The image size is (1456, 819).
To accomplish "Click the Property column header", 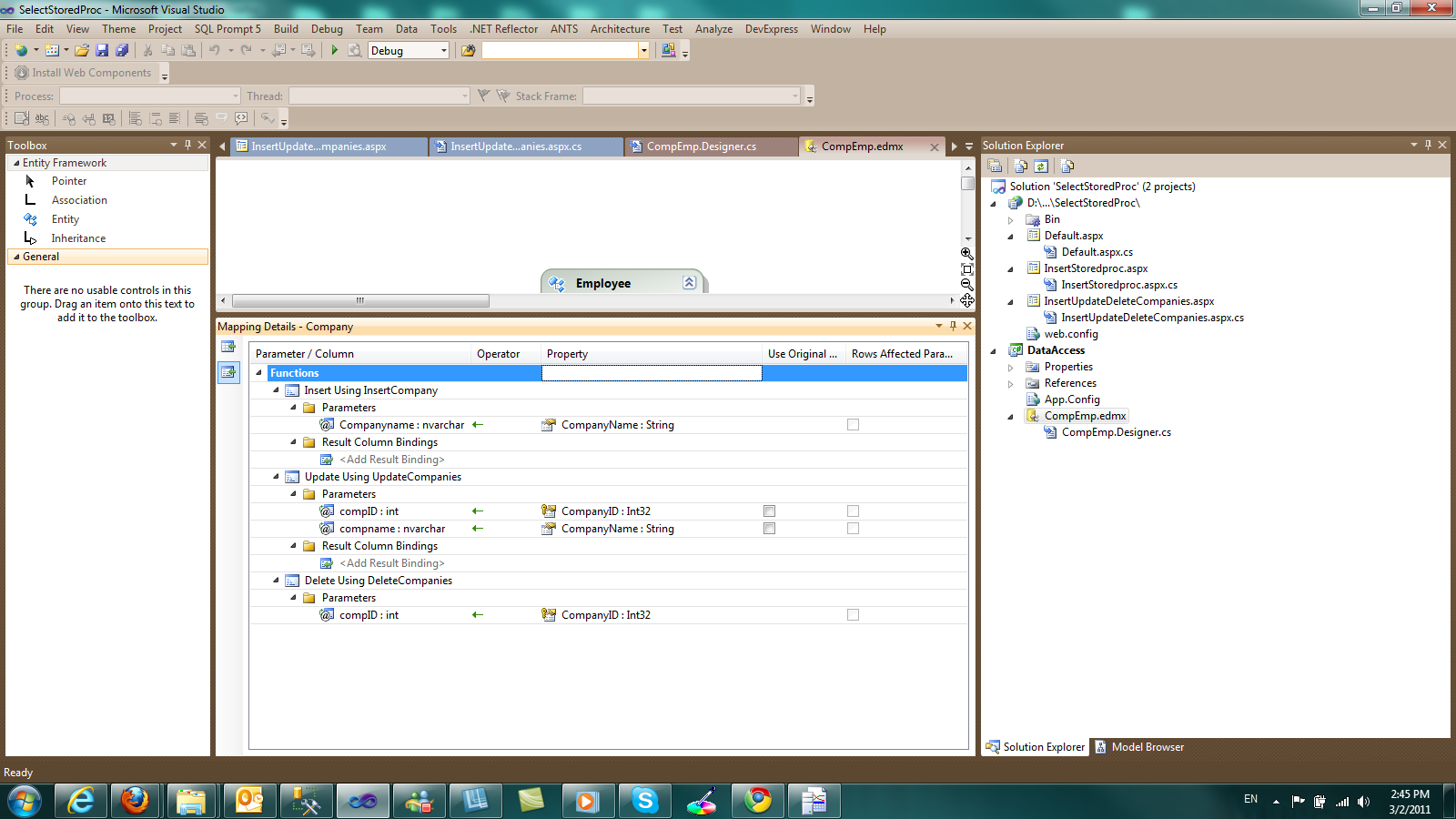I will (x=652, y=354).
